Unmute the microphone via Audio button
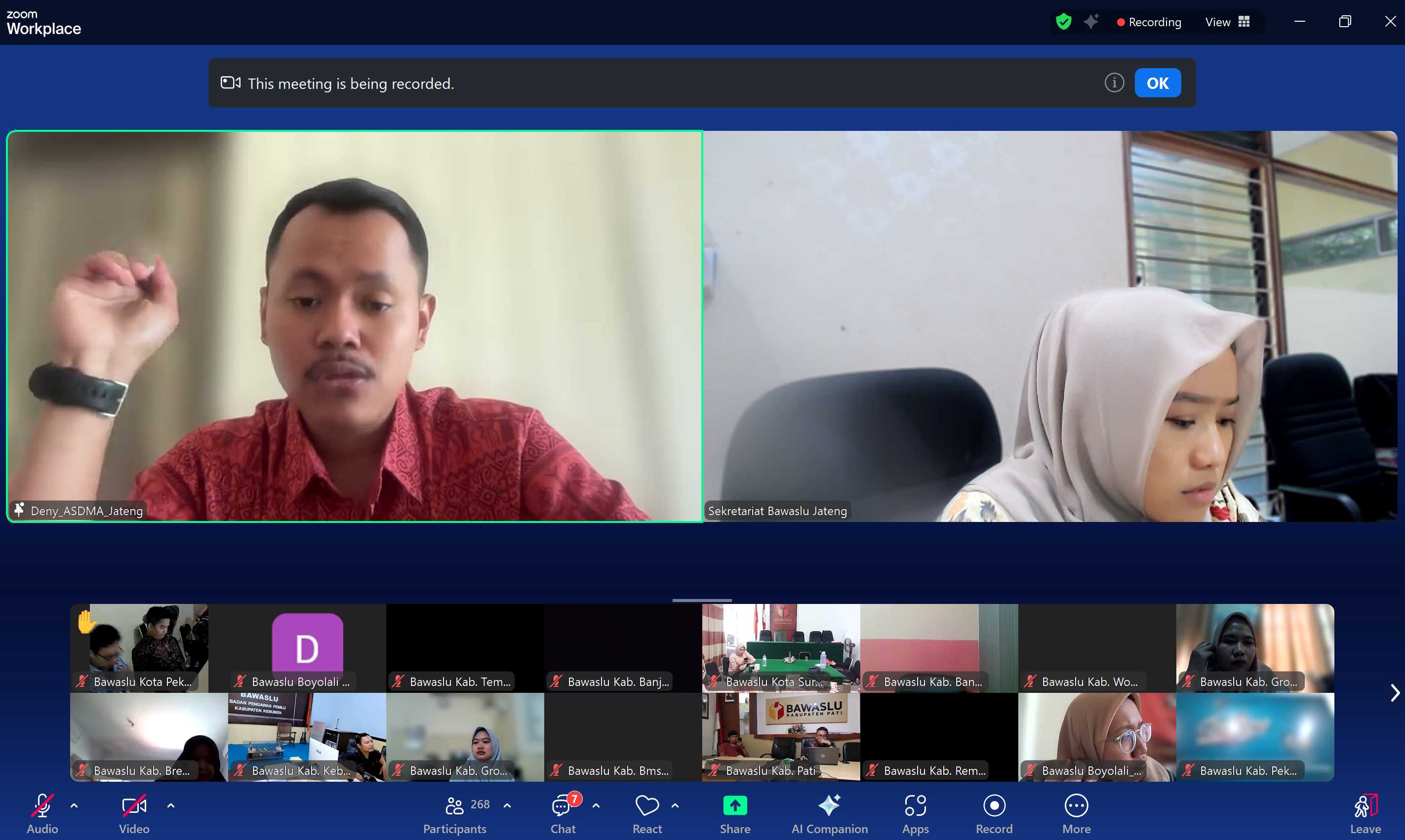This screenshot has height=840, width=1405. tap(42, 814)
